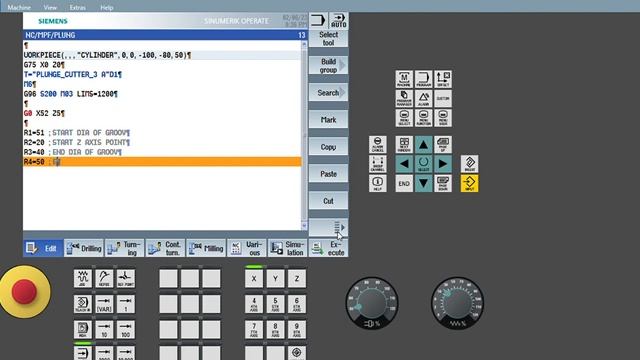Expand the Search softkey
This screenshot has height=360, width=640.
pos(328,93)
